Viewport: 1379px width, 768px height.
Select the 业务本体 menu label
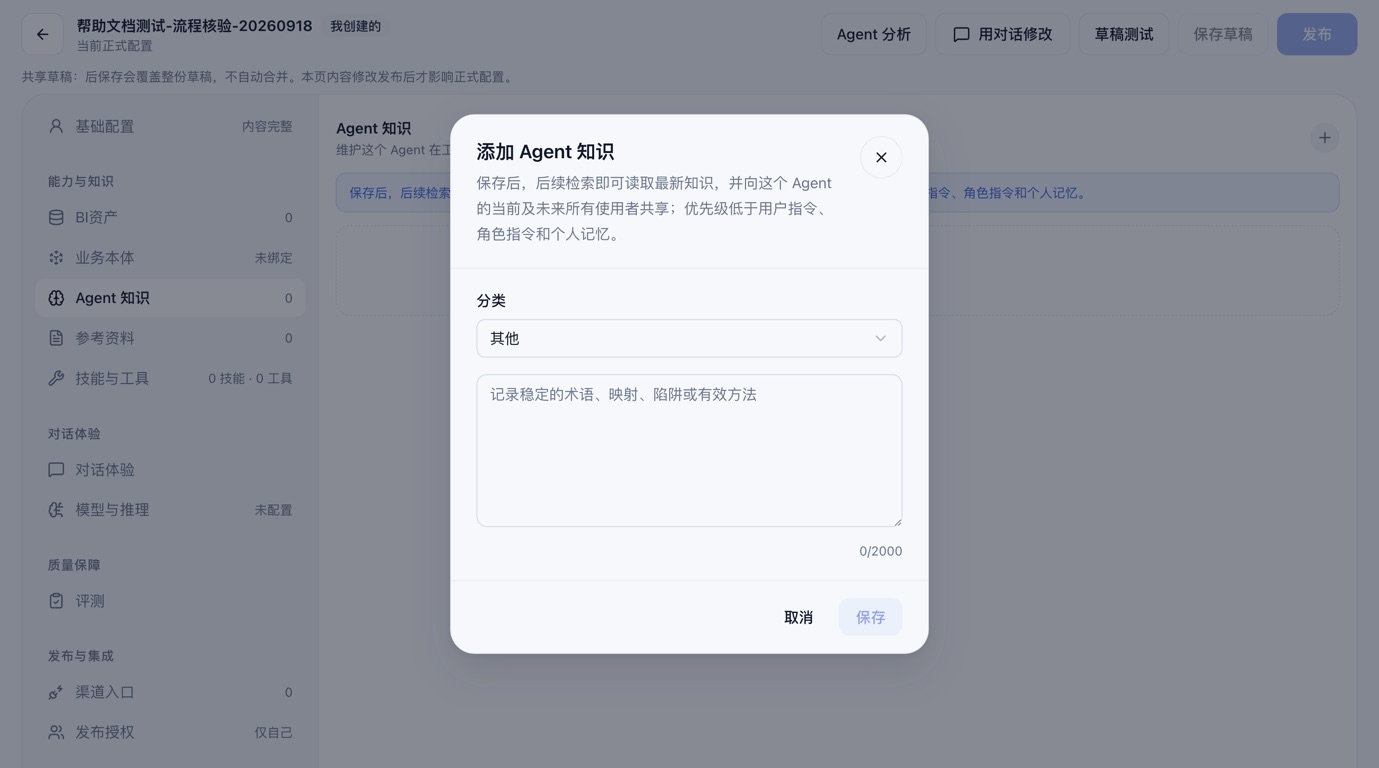click(105, 257)
